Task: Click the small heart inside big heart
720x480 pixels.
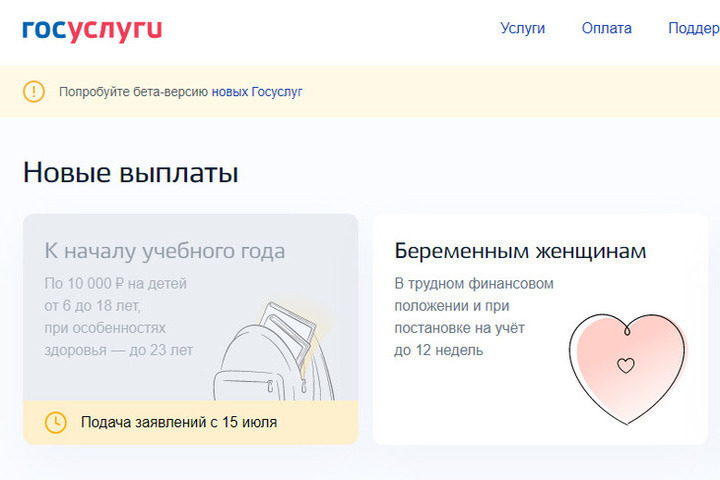Action: [626, 366]
